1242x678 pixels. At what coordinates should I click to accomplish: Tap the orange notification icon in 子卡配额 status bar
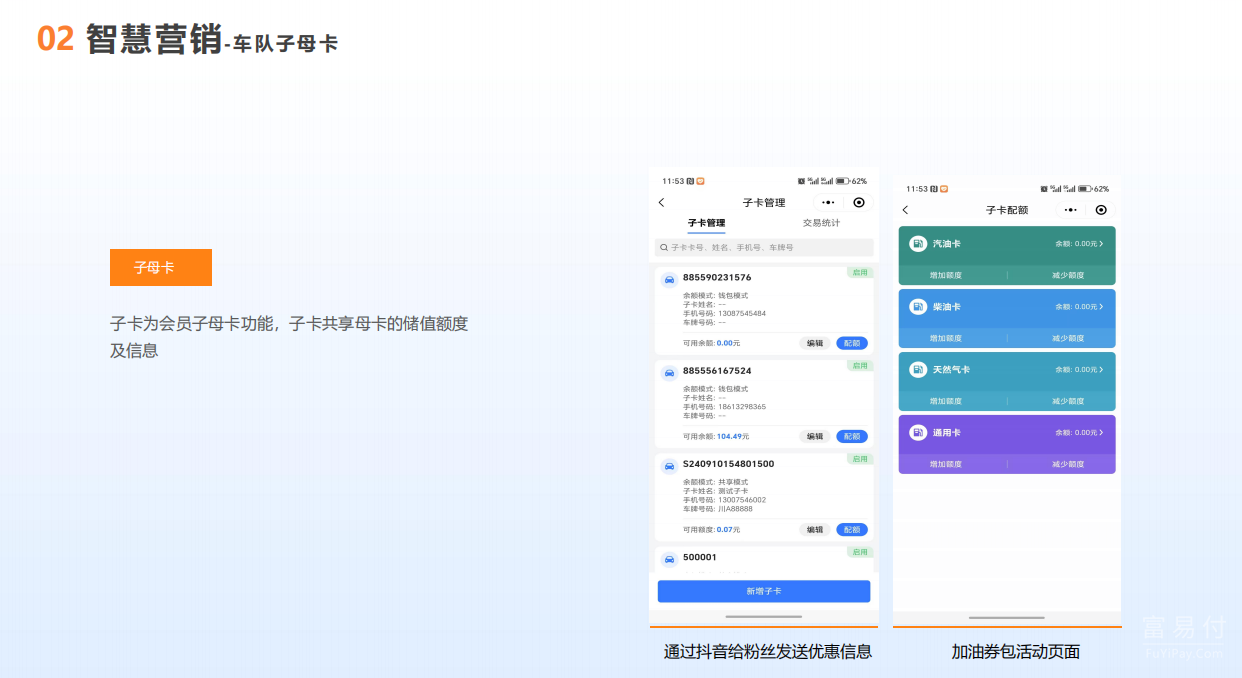pyautogui.click(x=944, y=188)
